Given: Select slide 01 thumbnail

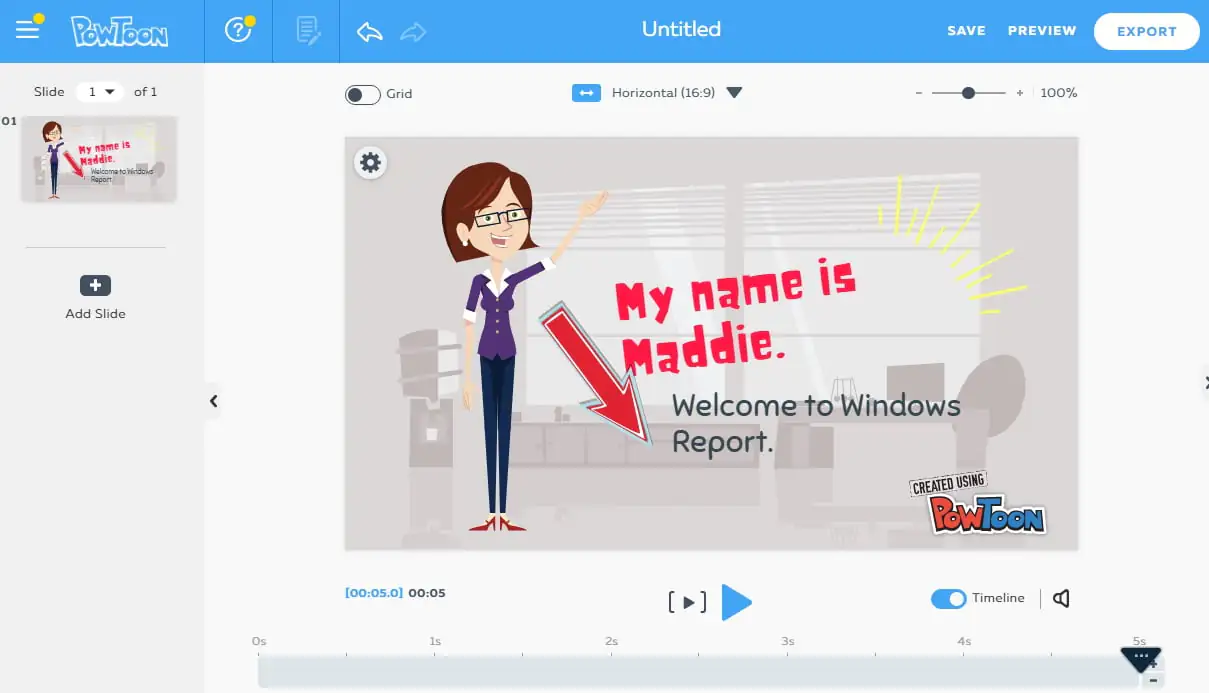Looking at the screenshot, I should [99, 159].
